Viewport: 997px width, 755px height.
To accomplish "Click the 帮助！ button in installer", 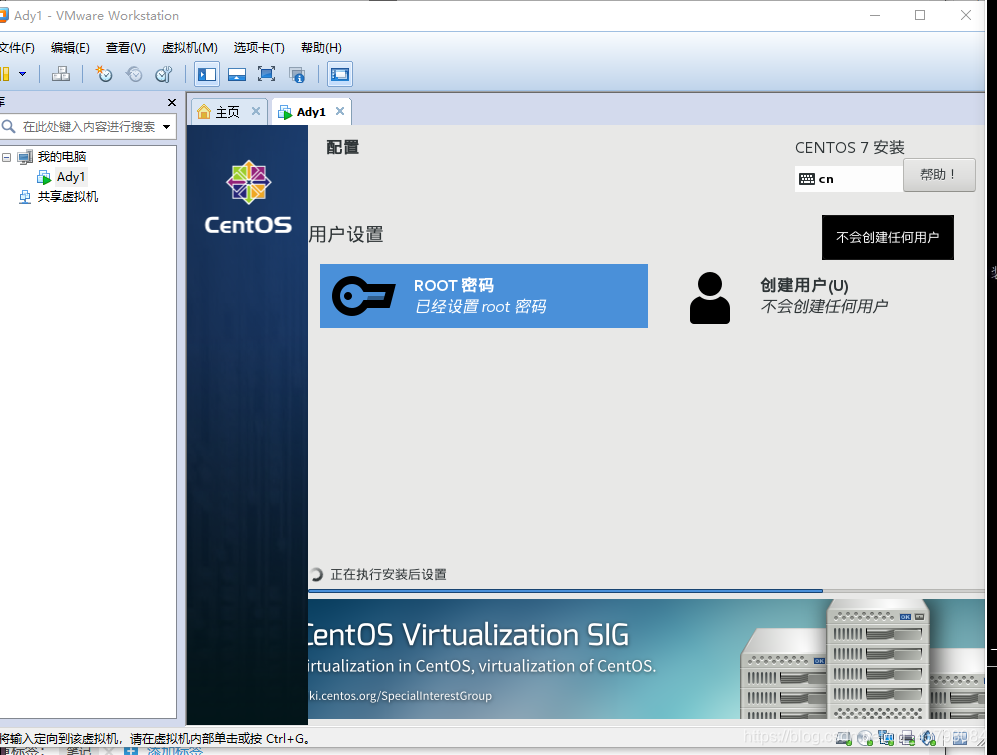I will click(x=939, y=175).
